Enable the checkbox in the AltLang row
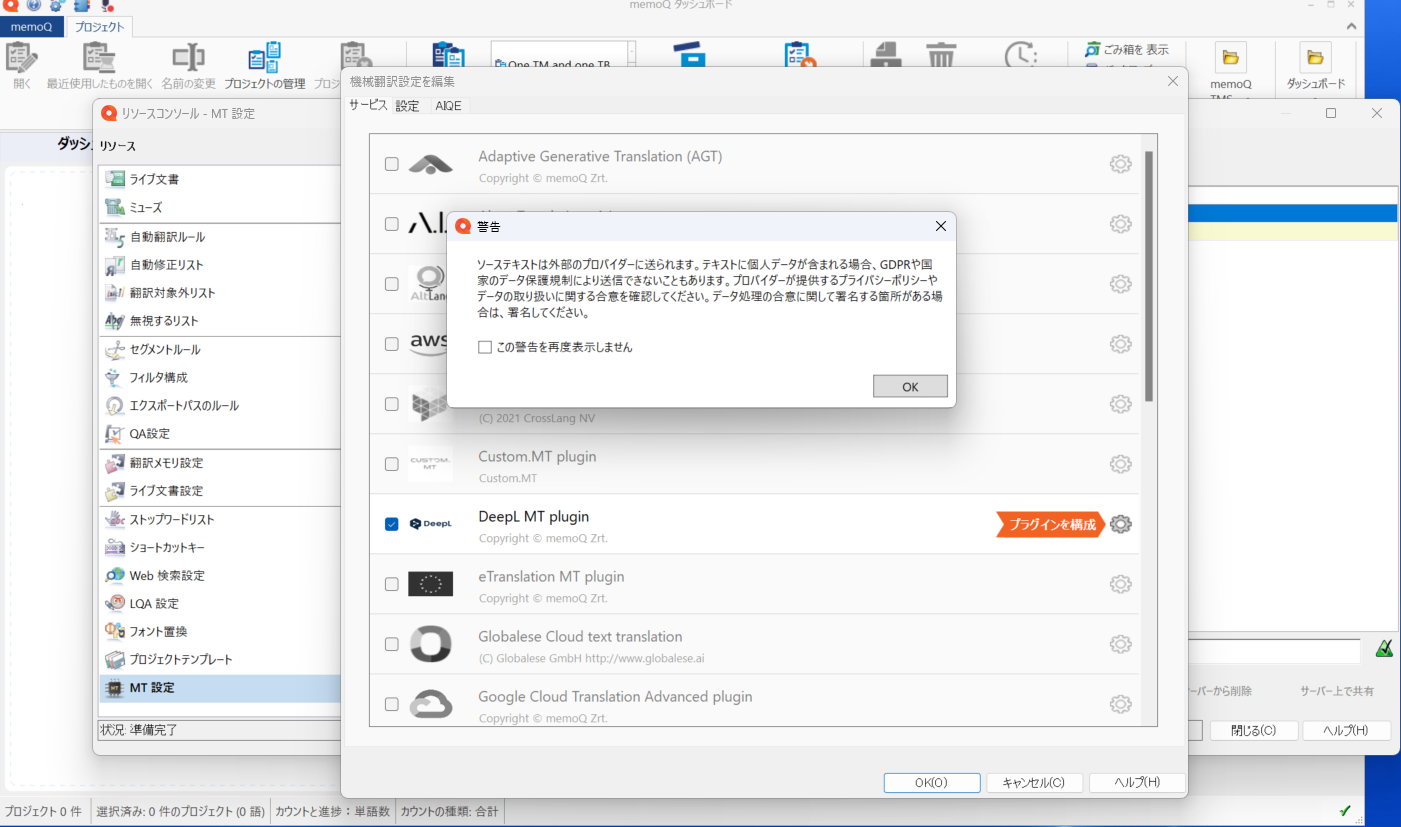The image size is (1401, 827). pos(392,284)
